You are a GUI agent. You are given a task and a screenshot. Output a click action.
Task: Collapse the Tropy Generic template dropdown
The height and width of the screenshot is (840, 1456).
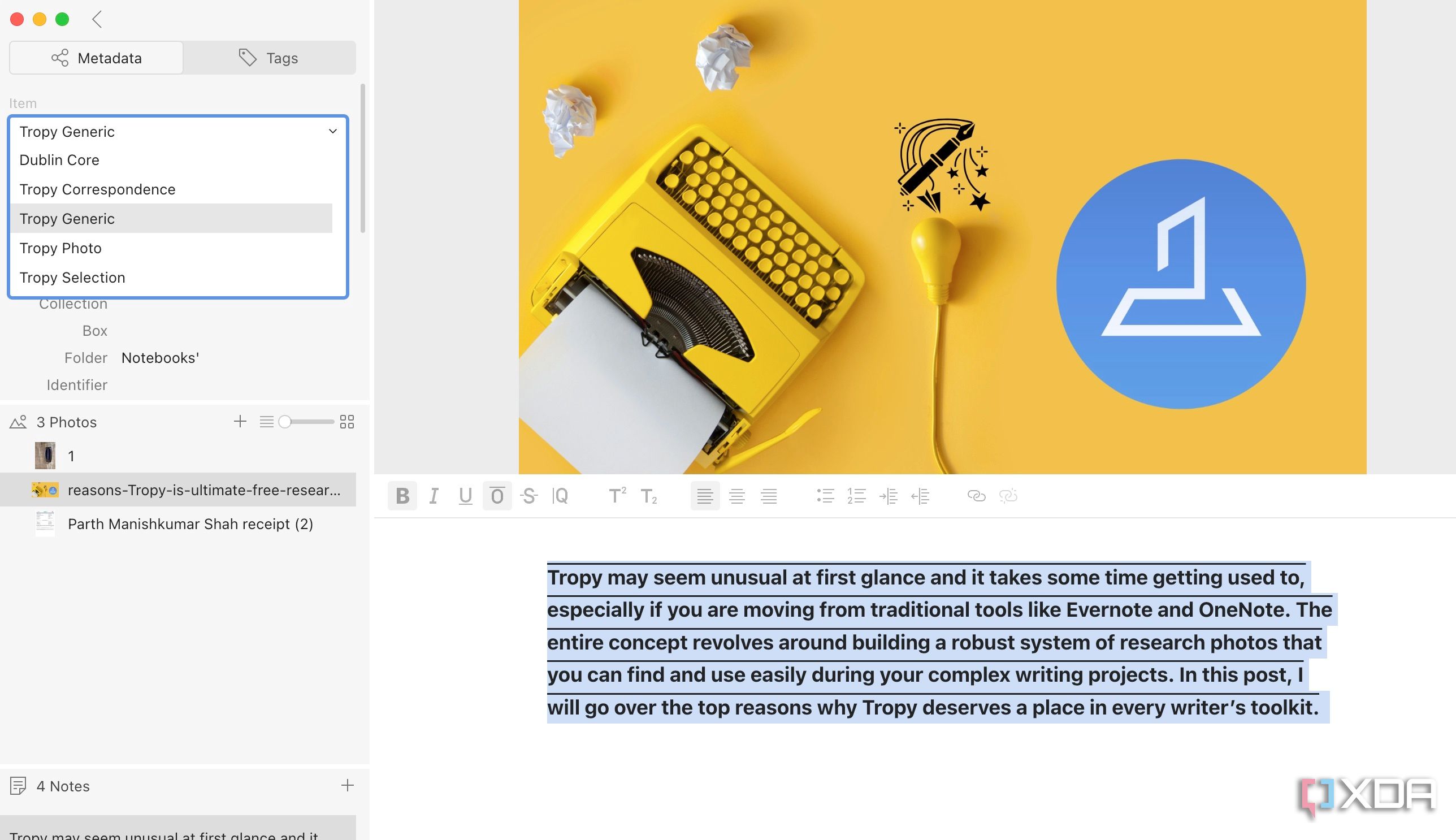(x=177, y=132)
